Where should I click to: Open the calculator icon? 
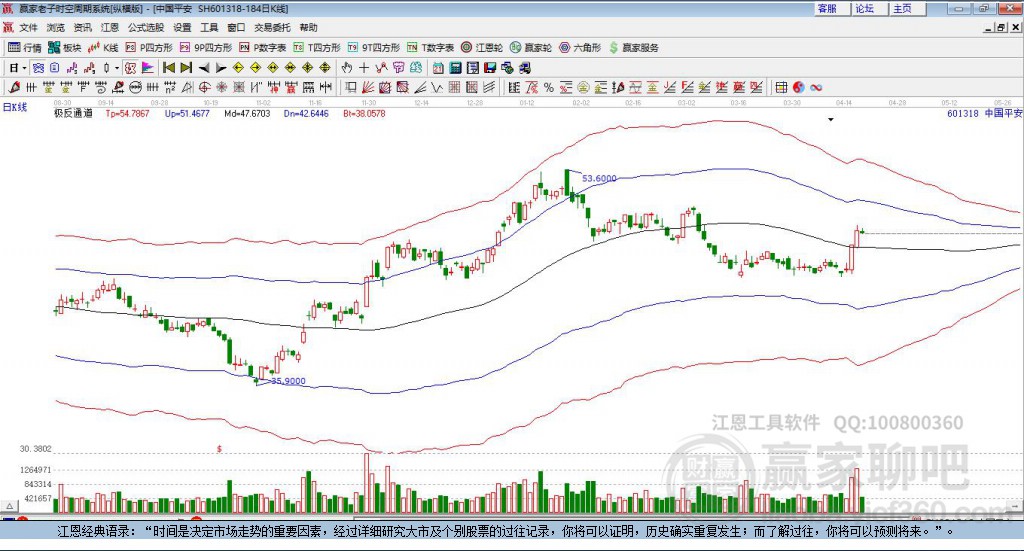point(455,68)
